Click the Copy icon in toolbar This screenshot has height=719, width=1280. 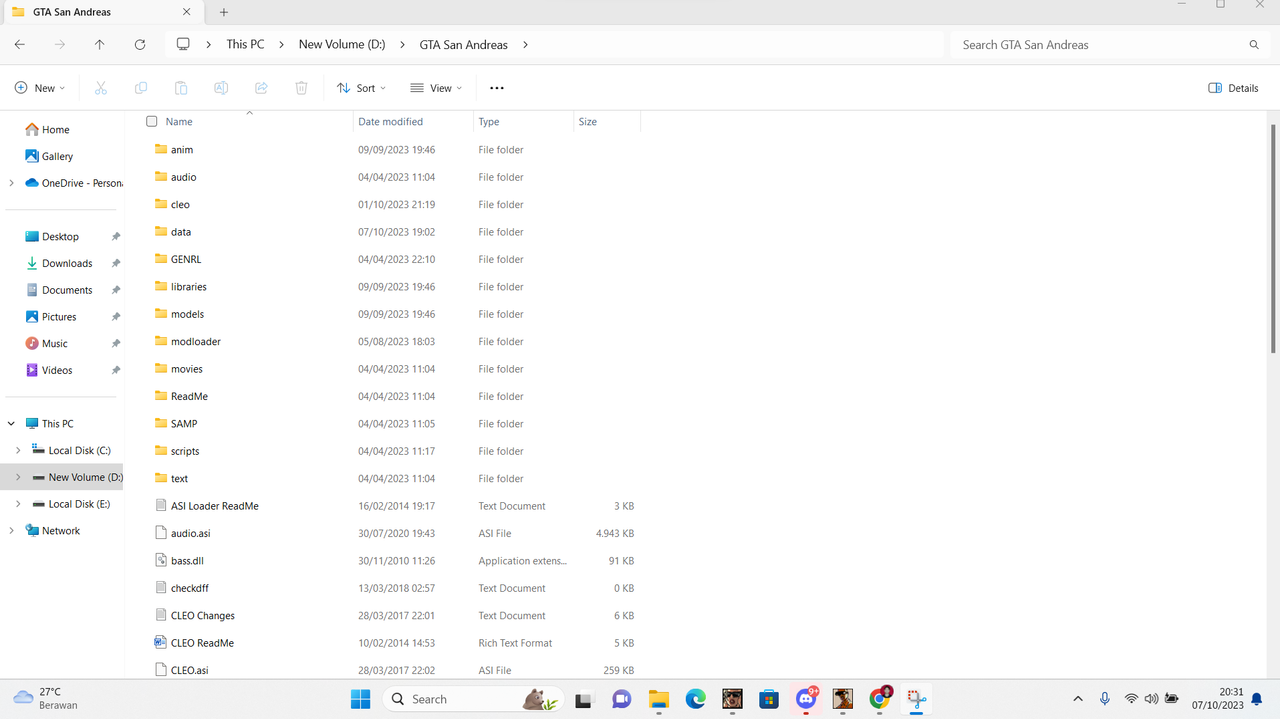tap(141, 88)
